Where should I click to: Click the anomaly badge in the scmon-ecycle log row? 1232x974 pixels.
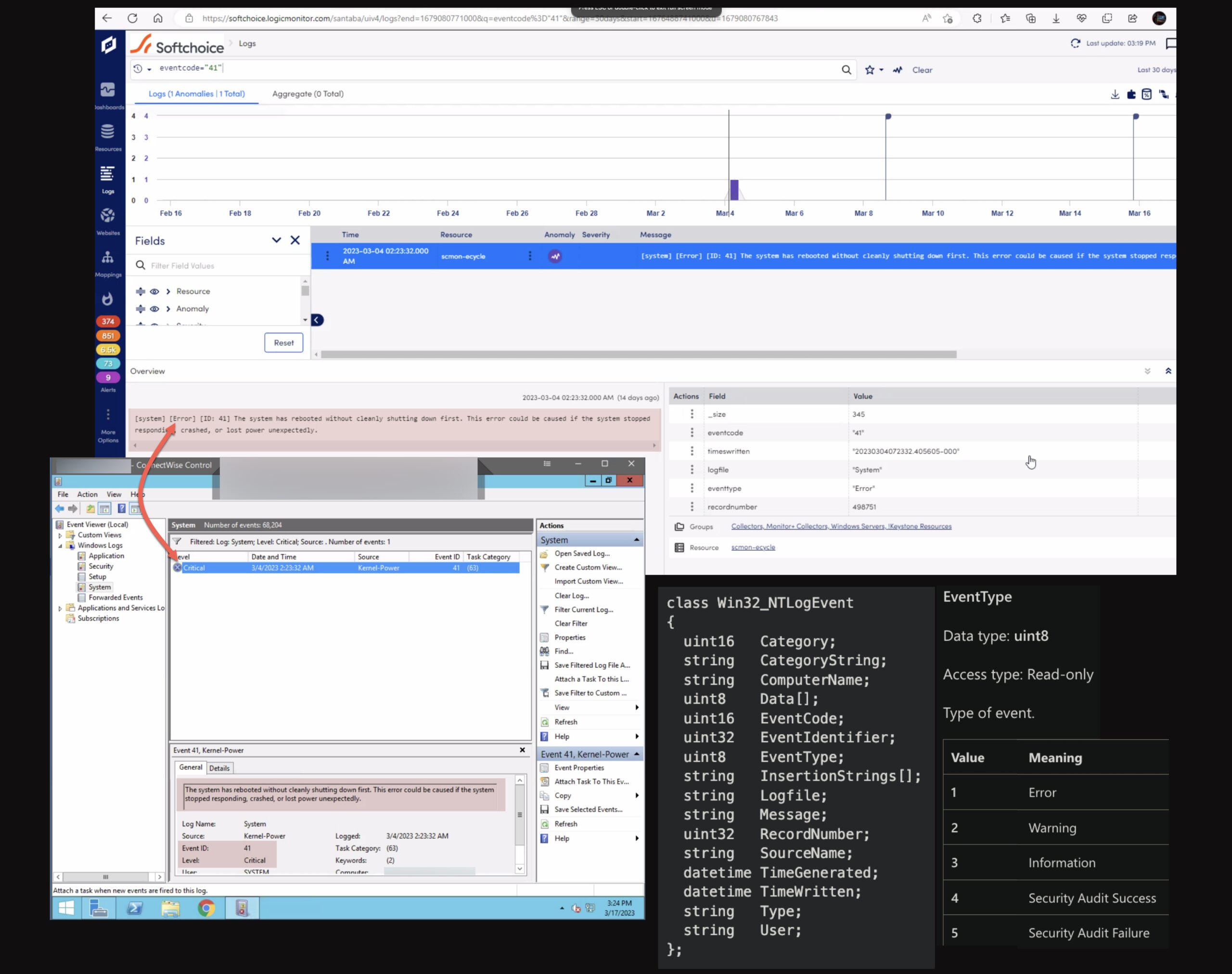pyautogui.click(x=555, y=256)
